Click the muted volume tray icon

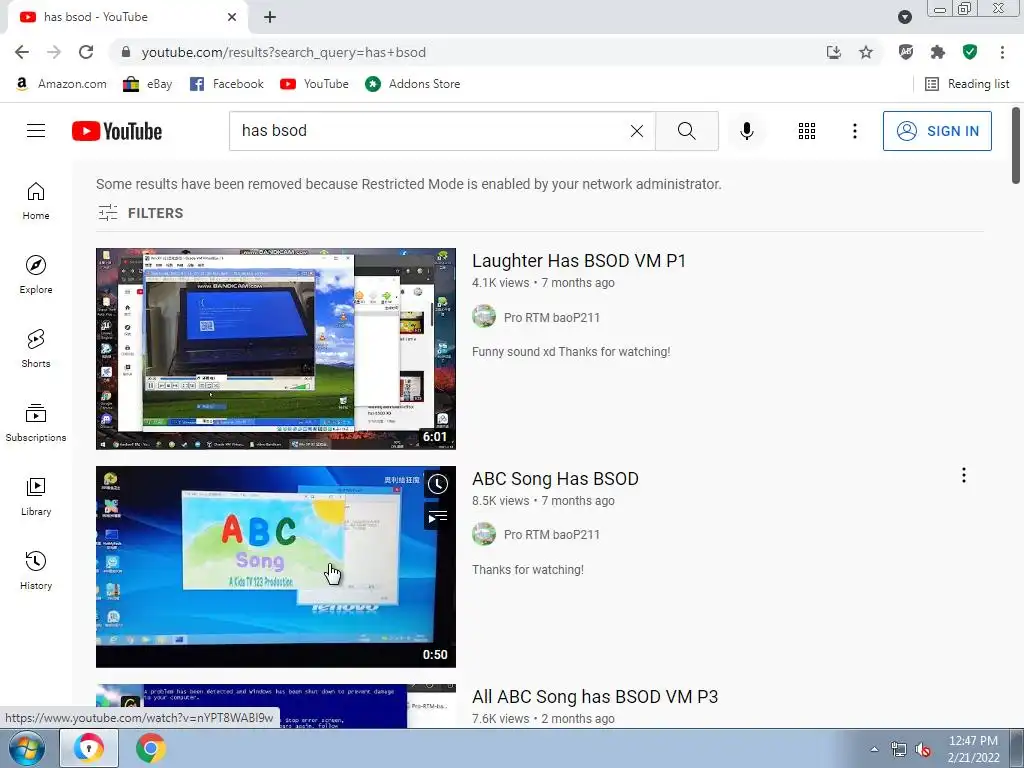coord(923,749)
